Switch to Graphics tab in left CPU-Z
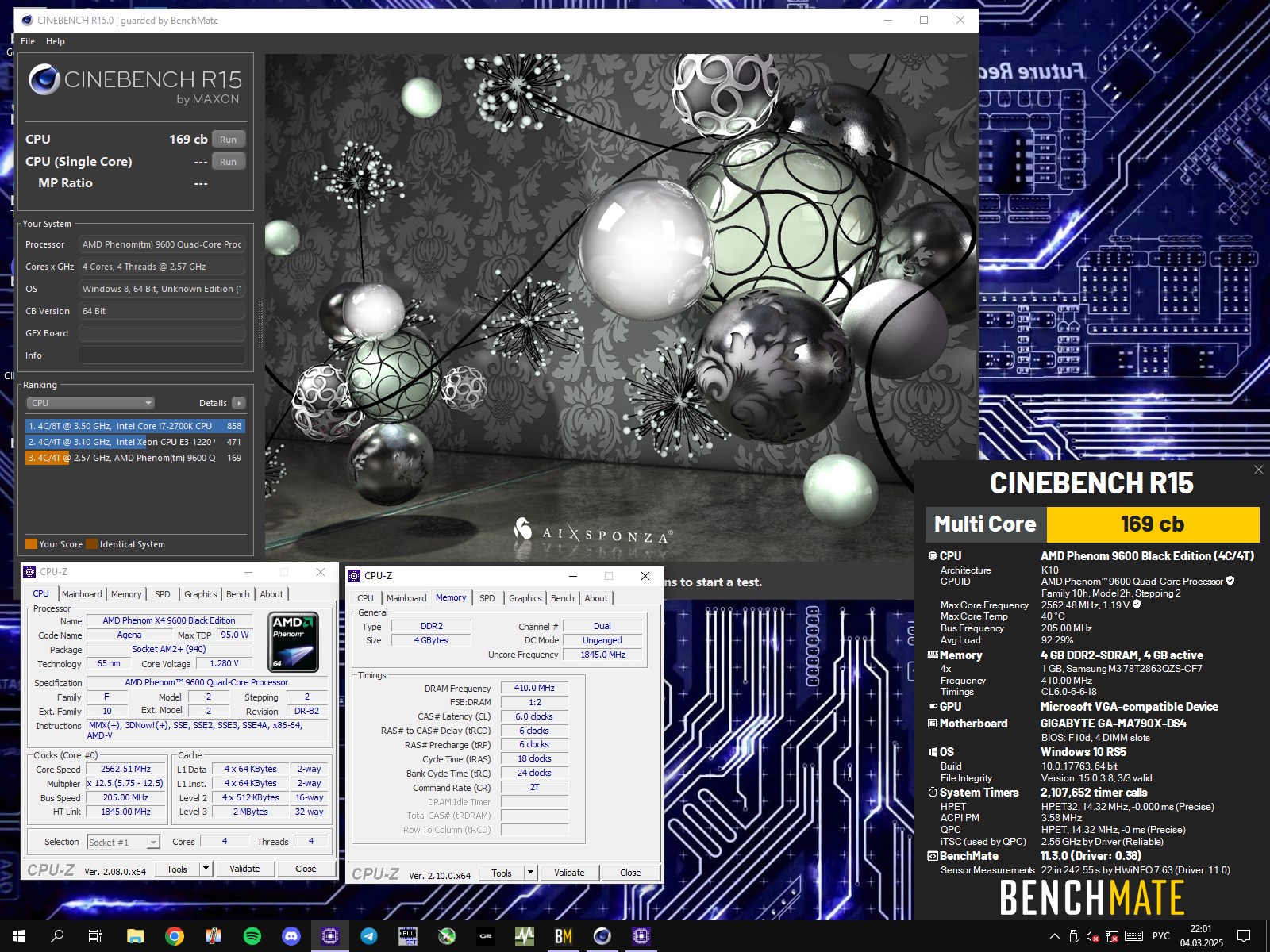The width and height of the screenshot is (1270, 952). [x=201, y=594]
